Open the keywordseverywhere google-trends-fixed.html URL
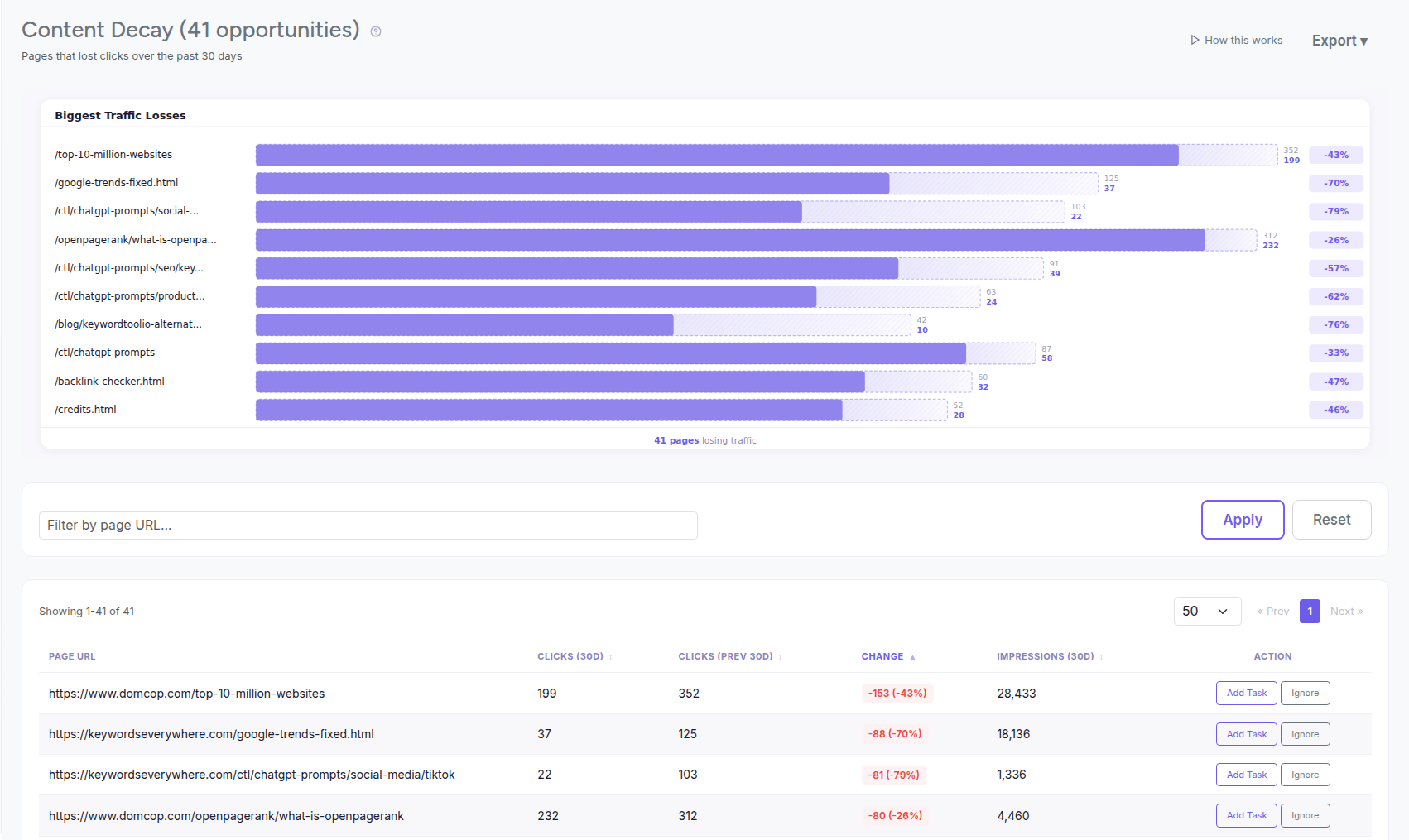 211,734
